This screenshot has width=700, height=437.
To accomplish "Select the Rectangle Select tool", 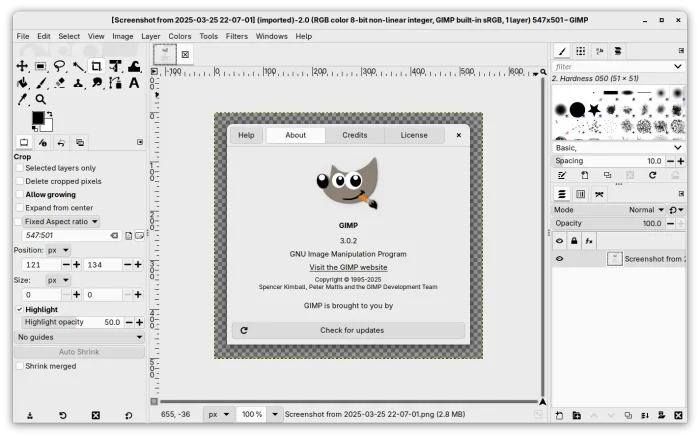I will pyautogui.click(x=40, y=67).
